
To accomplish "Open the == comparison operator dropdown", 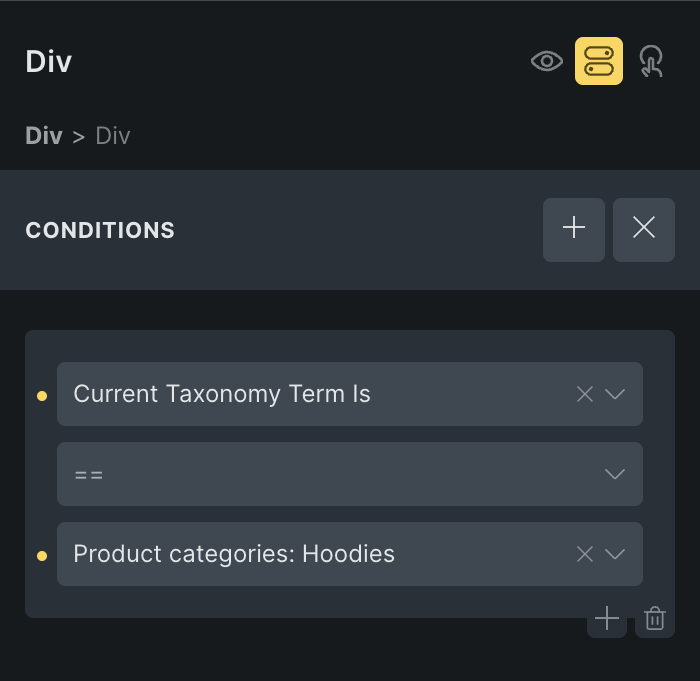I will coord(350,474).
